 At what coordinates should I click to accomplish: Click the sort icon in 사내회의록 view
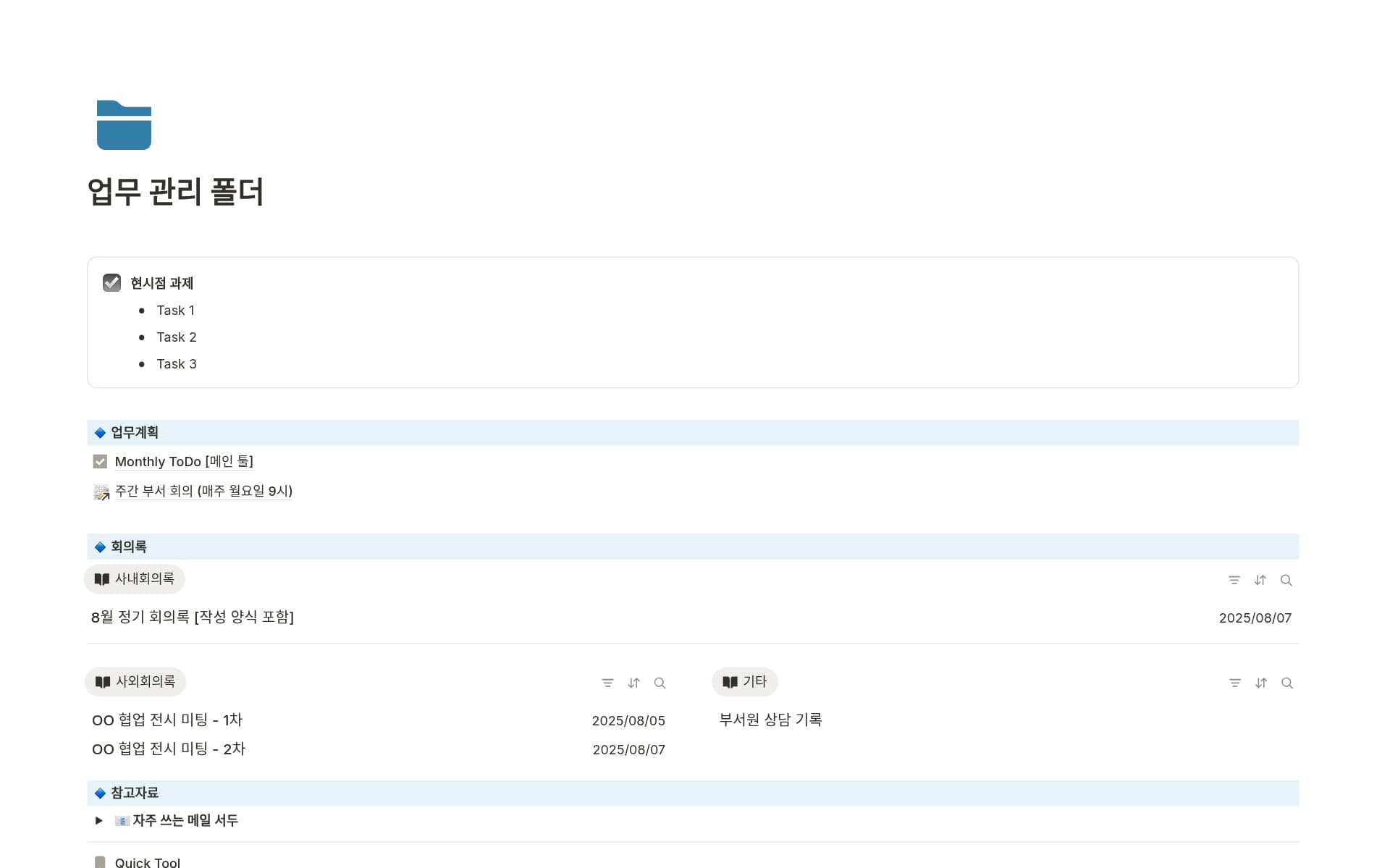tap(1260, 581)
